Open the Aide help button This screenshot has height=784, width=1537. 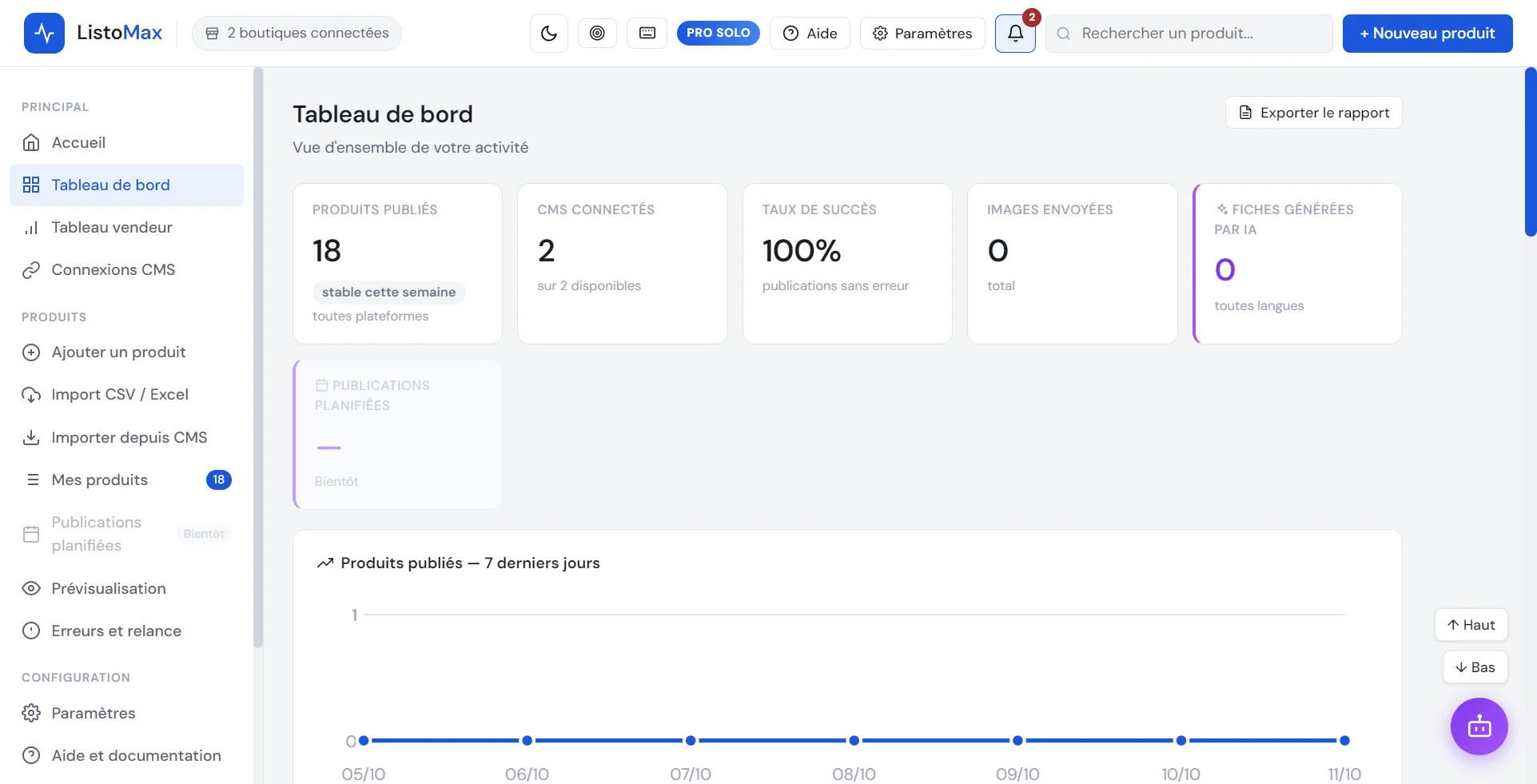click(810, 33)
